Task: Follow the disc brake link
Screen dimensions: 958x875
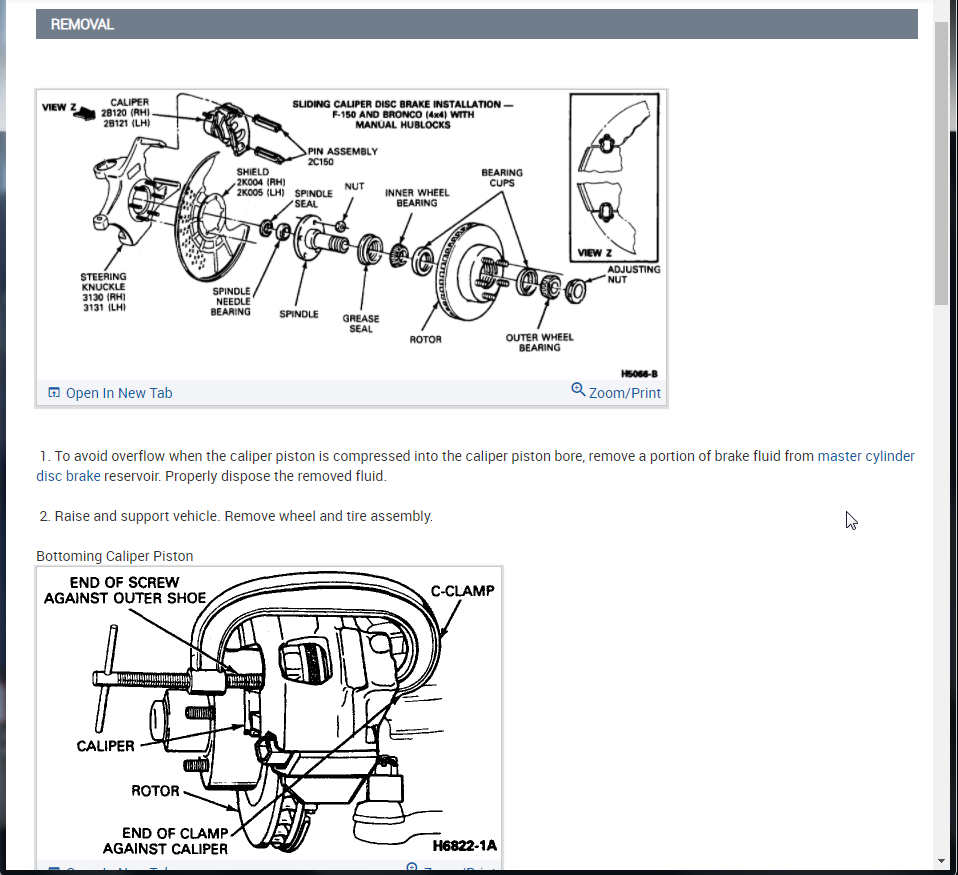Action: [68, 476]
